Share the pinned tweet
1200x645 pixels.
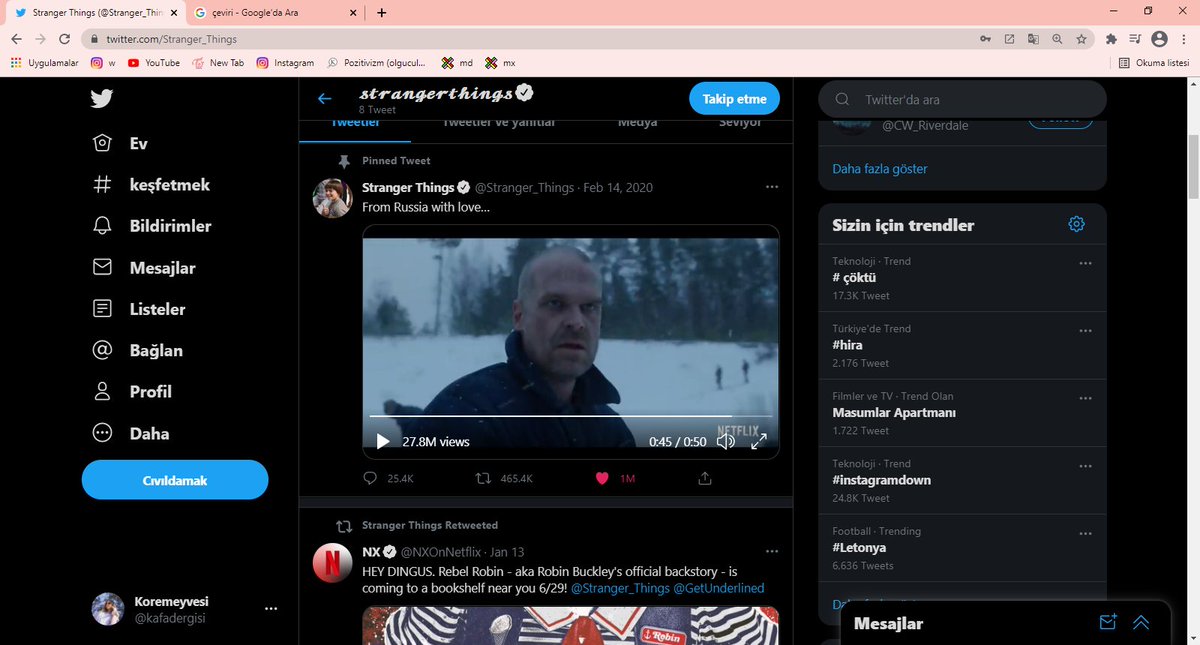705,479
